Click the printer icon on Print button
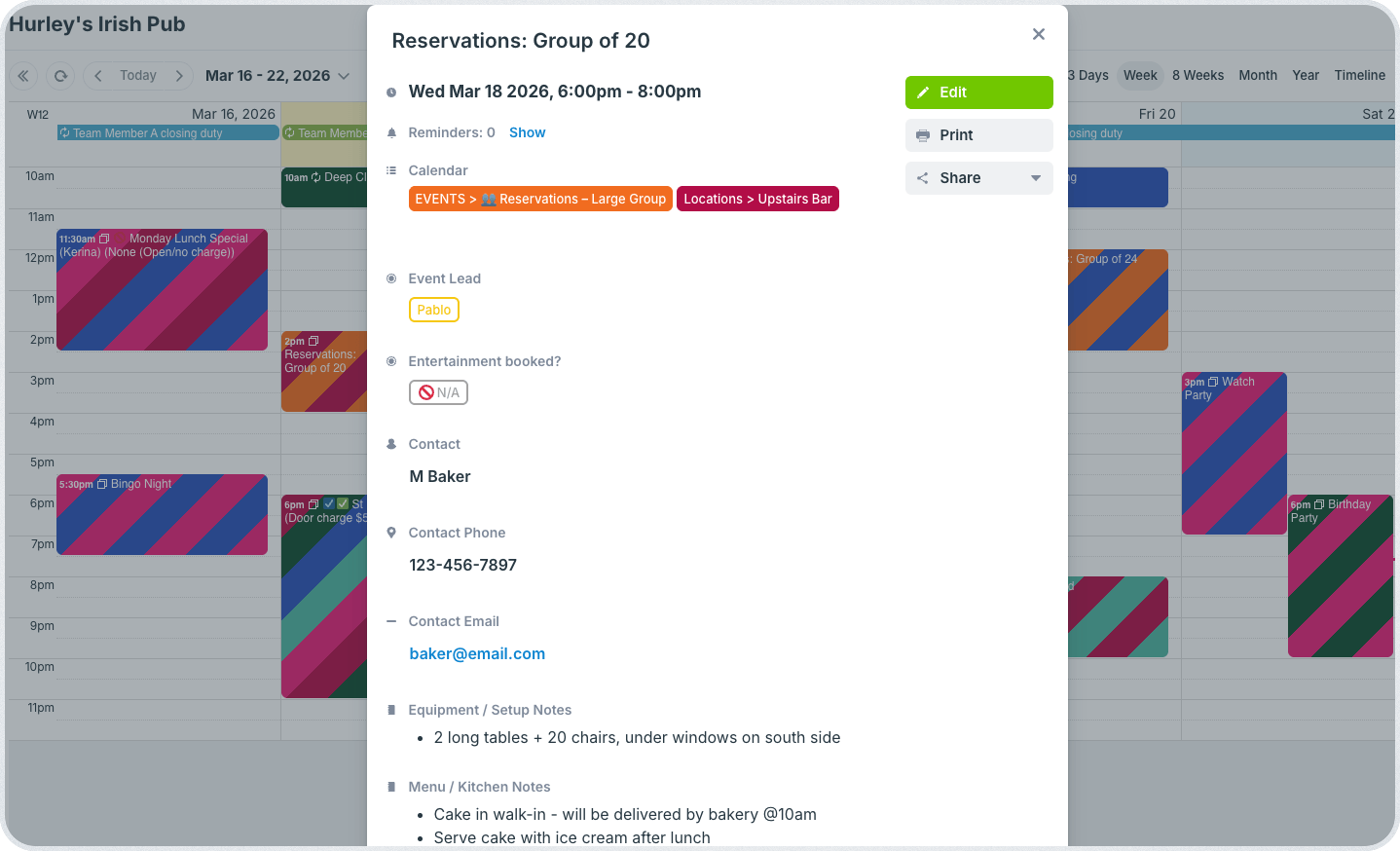The height and width of the screenshot is (851, 1400). (x=923, y=135)
